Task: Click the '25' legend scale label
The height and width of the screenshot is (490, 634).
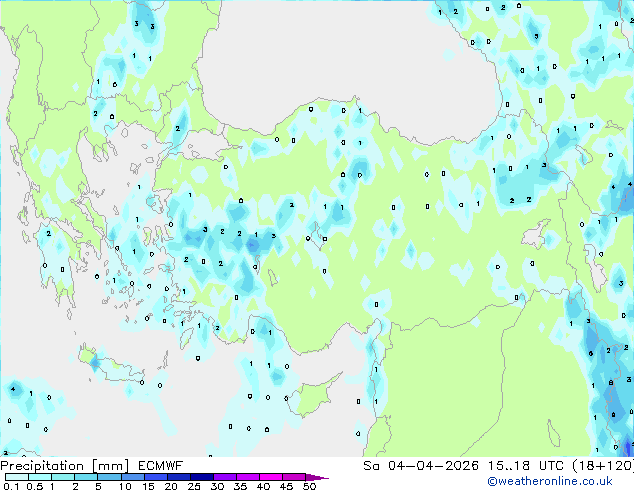Action: tap(194, 486)
